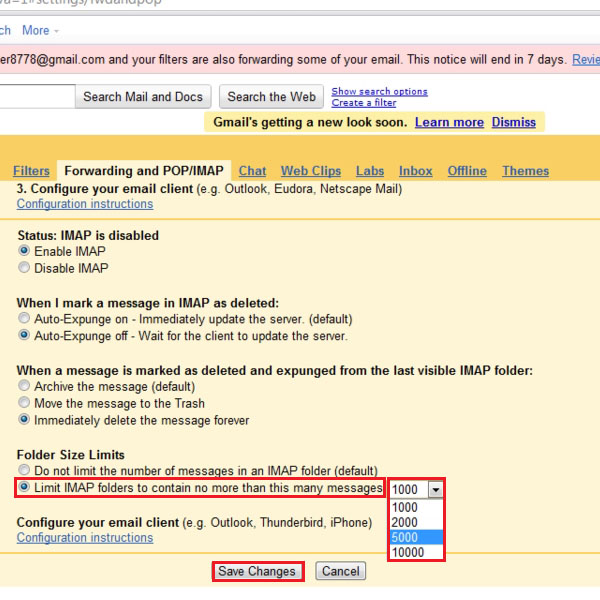
Task: Expand the More menu at top
Action: pos(40,30)
